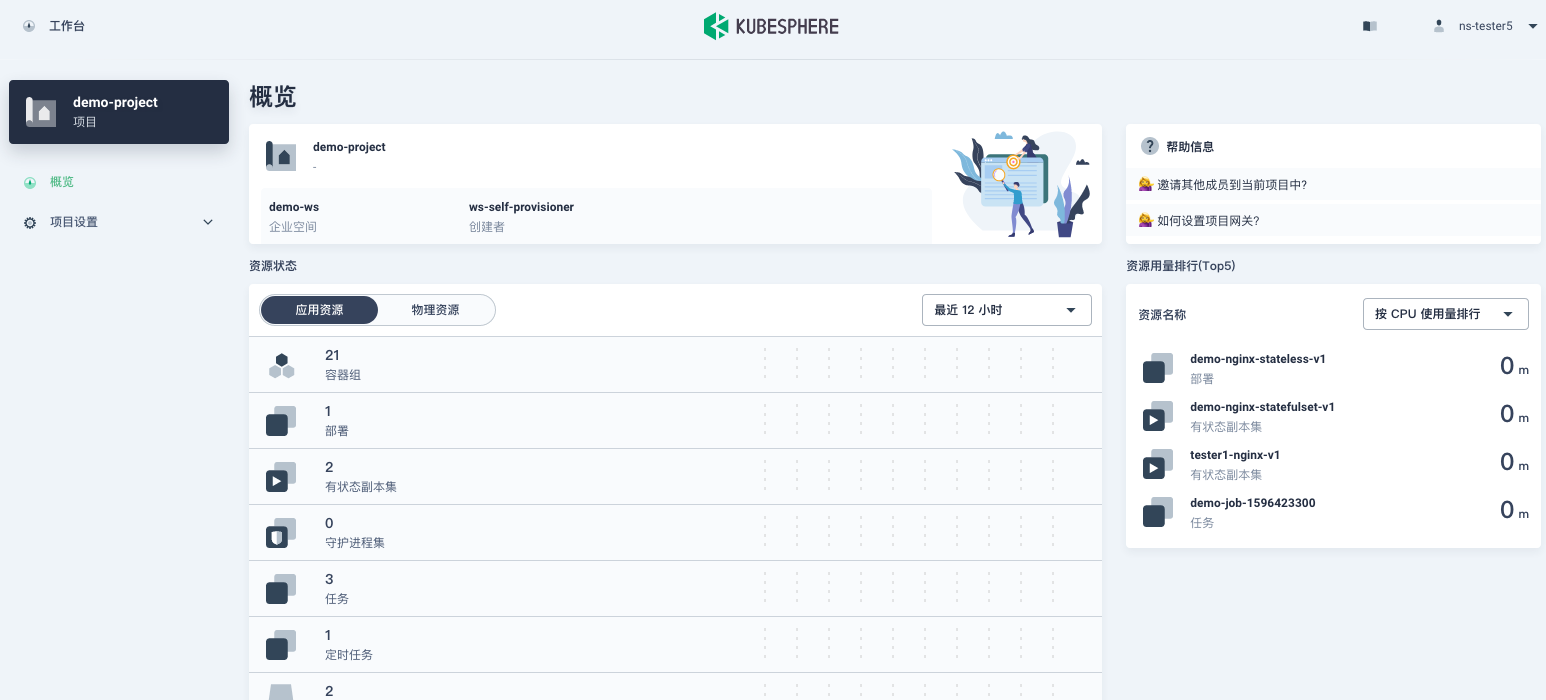1546x700 pixels.
Task: Click the KubeSphere logo
Action: click(x=771, y=26)
